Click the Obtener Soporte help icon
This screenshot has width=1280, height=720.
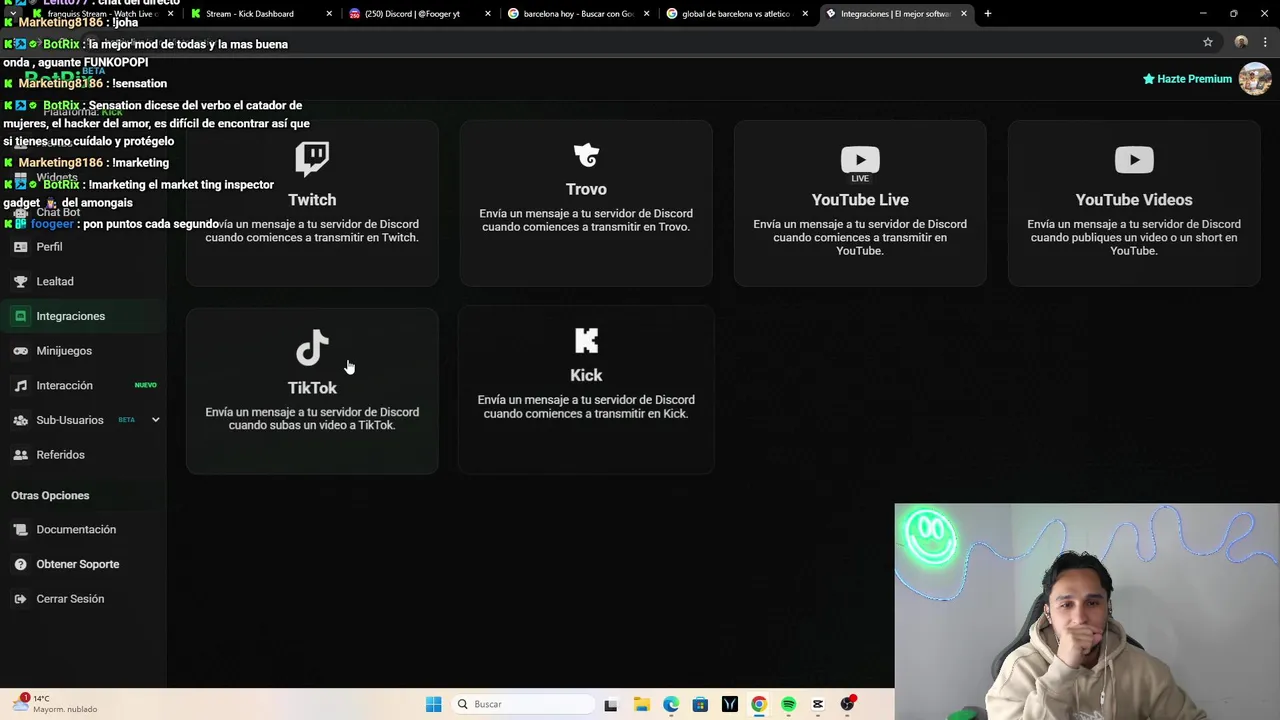20,564
